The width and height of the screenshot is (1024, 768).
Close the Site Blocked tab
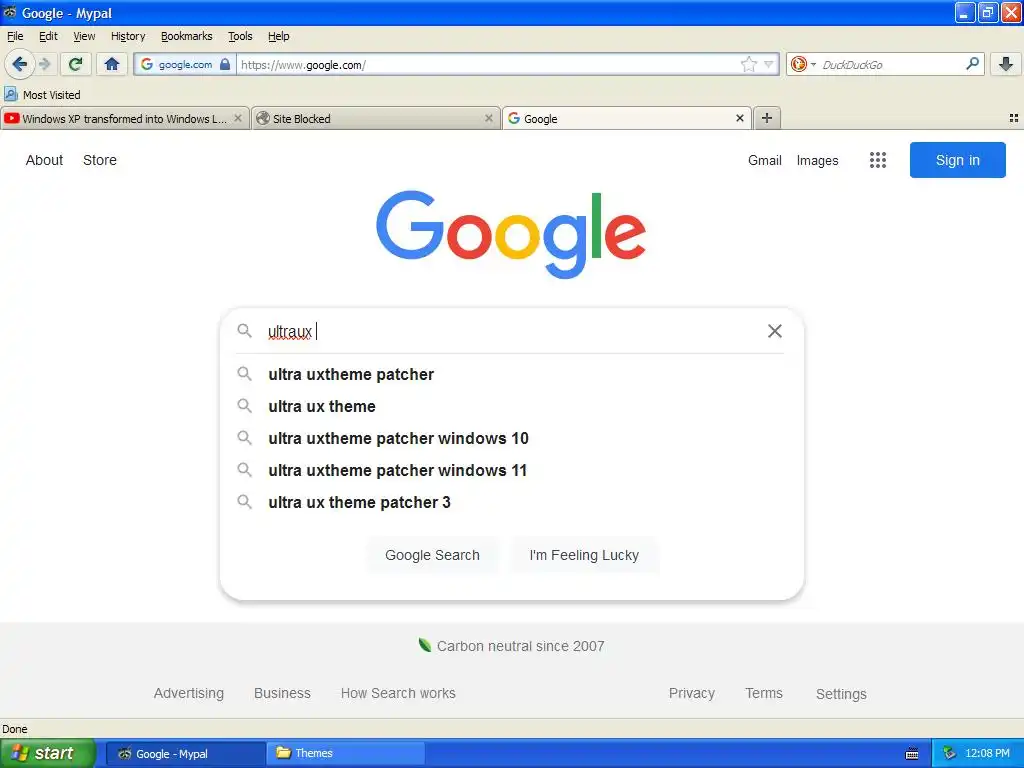(x=488, y=118)
